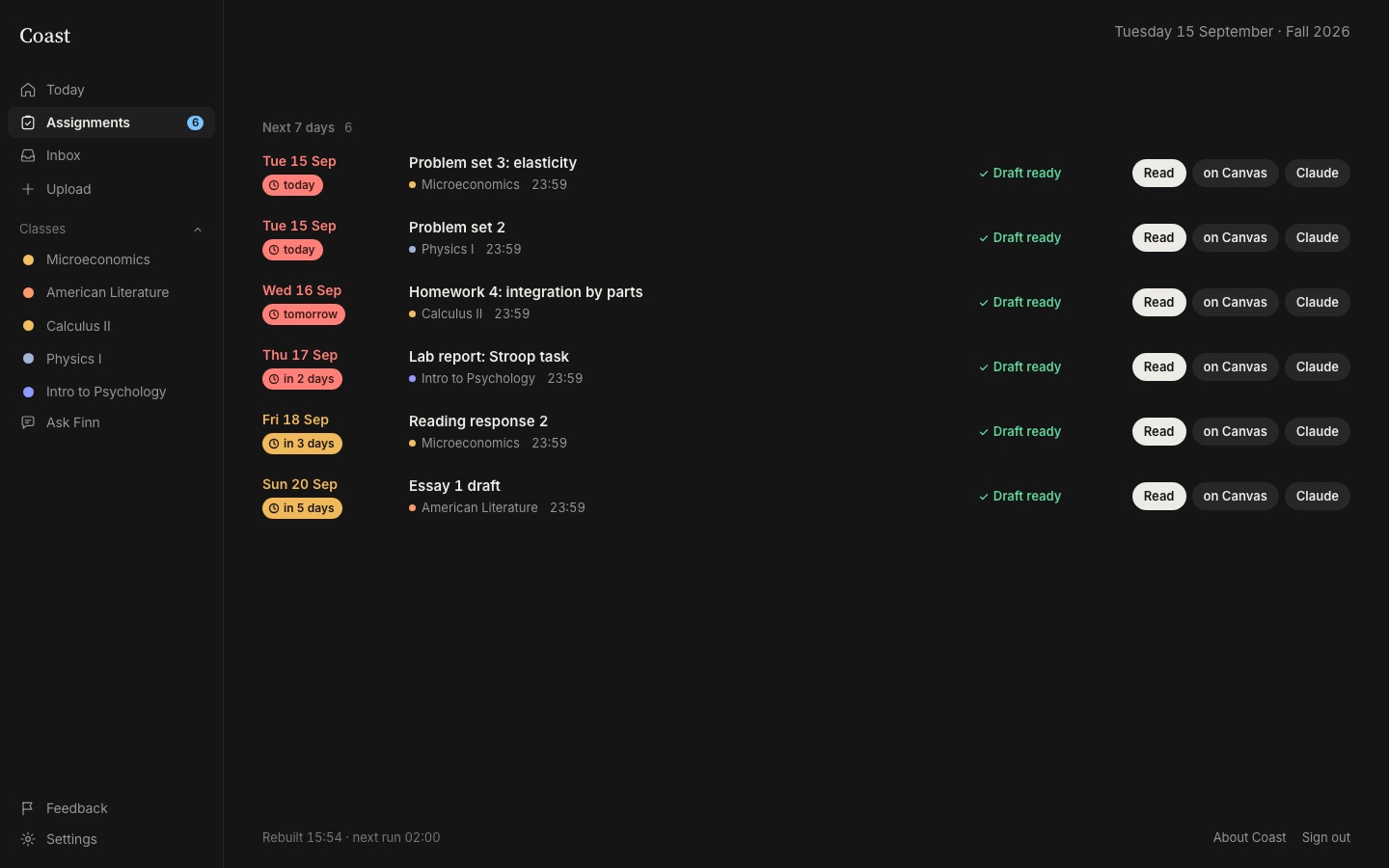Click the Today home icon

28,90
